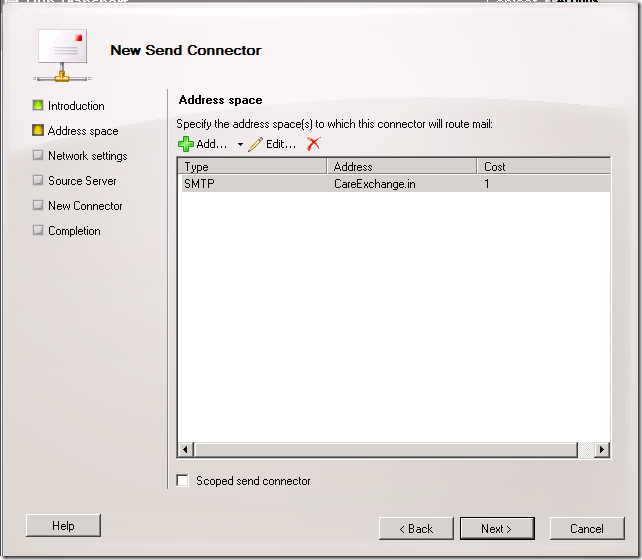Screen dimensions: 642x560
Task: Click the Network settings step indicator
Action: click(x=38, y=155)
